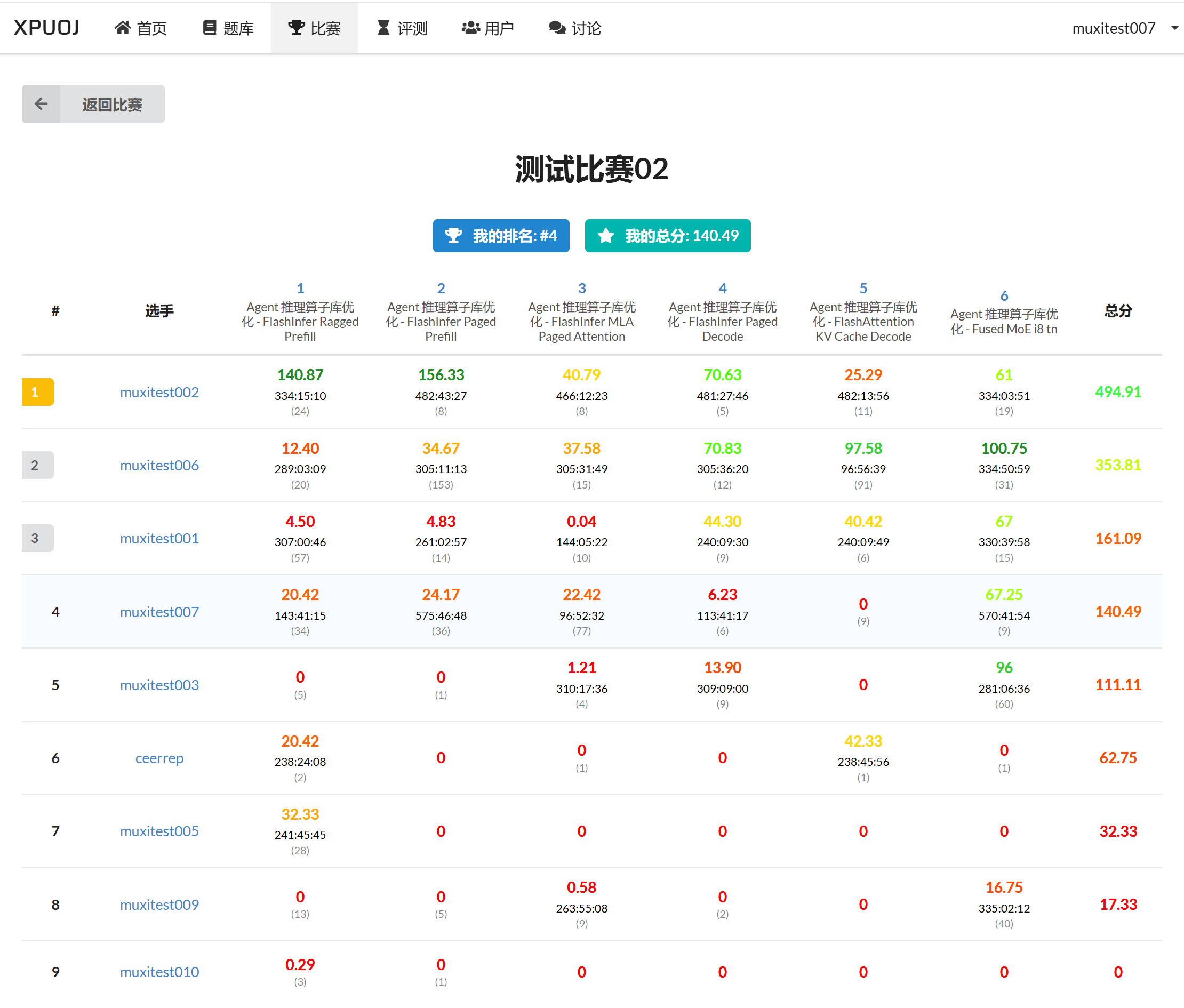The height and width of the screenshot is (1008, 1184).
Task: Click muxitest006 score 12.40
Action: pyautogui.click(x=300, y=449)
